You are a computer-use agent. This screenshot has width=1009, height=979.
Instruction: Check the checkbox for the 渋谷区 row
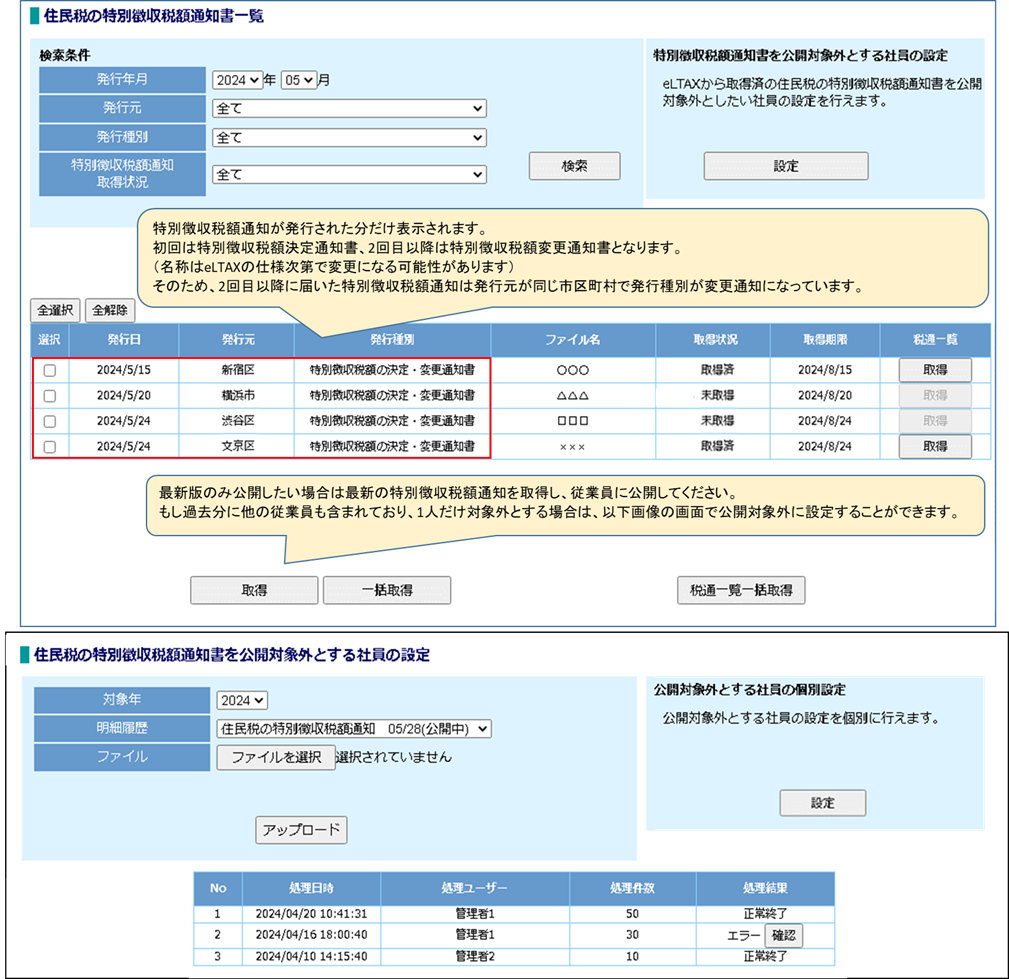click(49, 421)
